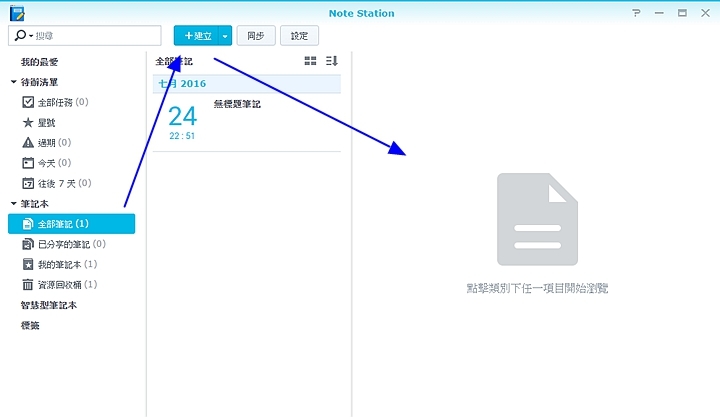Maximize the Note Station window

682,13
